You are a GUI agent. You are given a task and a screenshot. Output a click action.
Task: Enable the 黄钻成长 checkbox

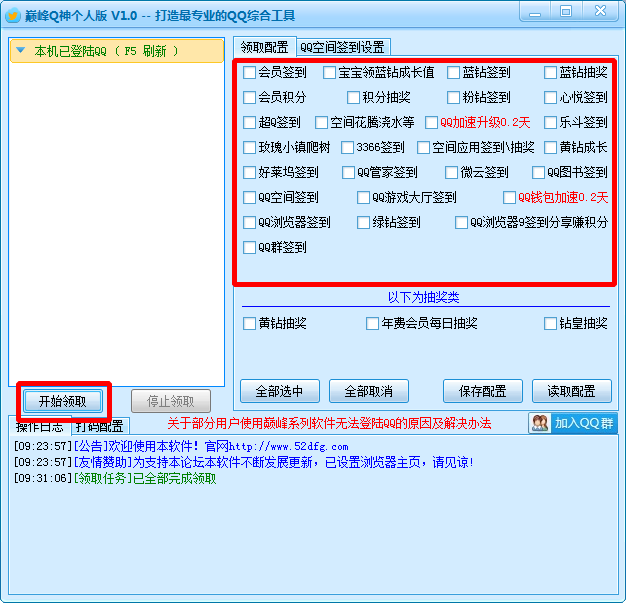(x=550, y=147)
